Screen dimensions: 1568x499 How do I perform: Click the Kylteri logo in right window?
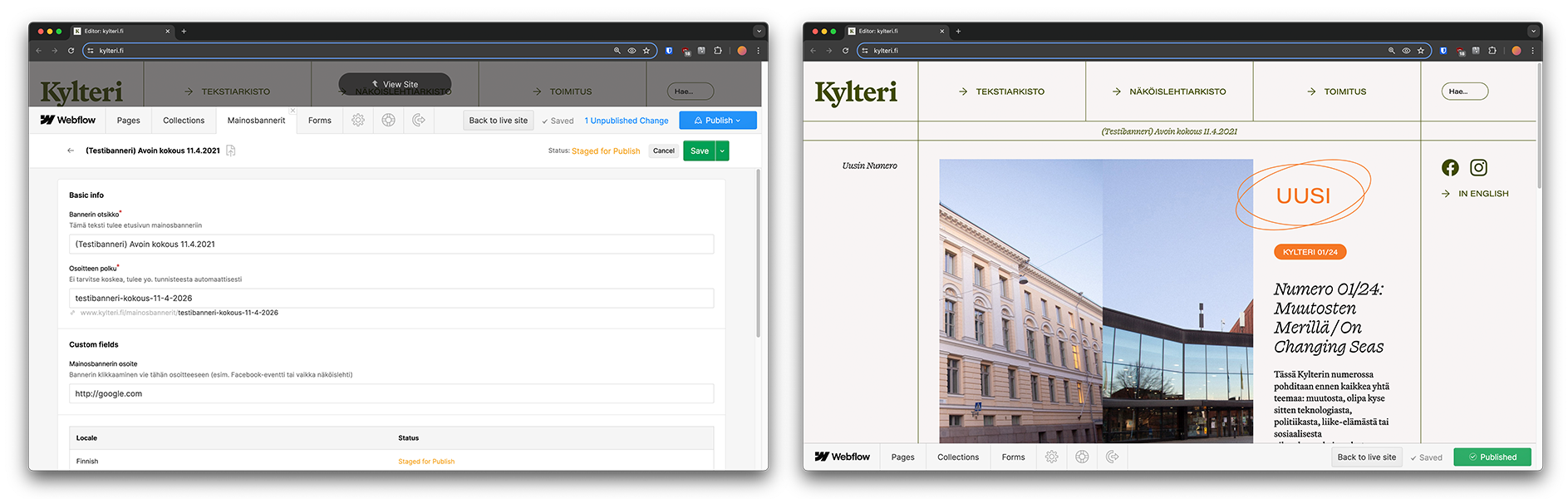pyautogui.click(x=856, y=92)
